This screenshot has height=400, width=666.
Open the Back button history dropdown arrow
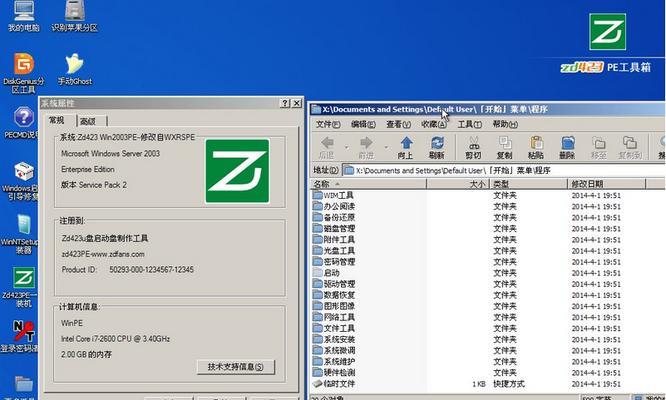coord(346,147)
